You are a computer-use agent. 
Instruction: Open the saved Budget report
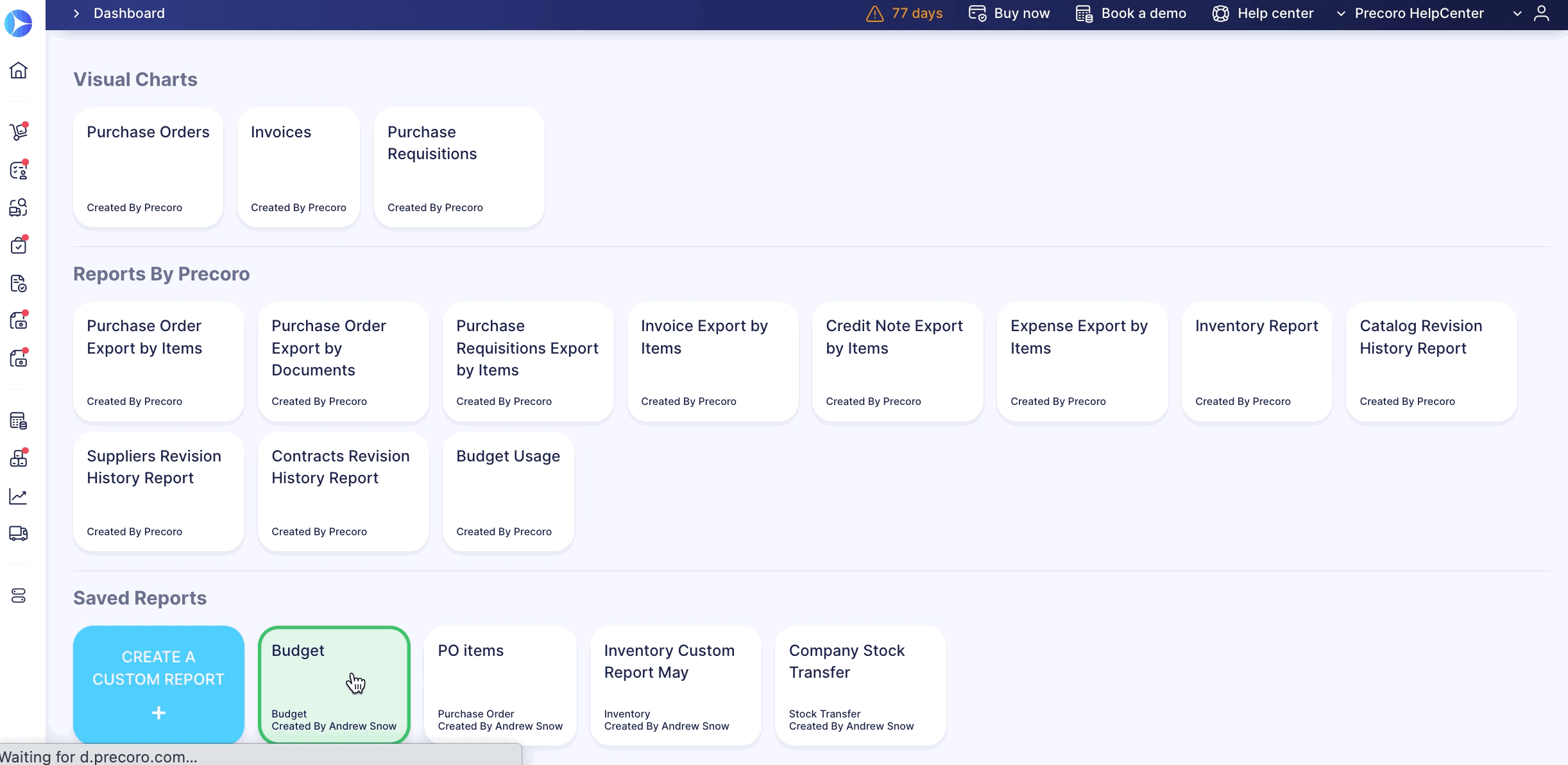click(x=334, y=685)
